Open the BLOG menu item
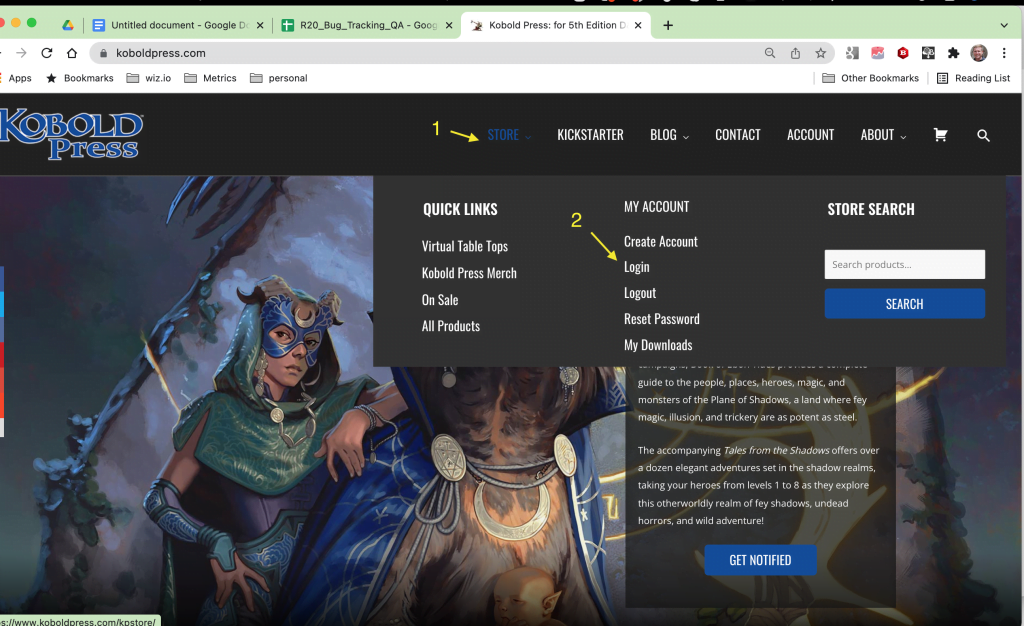1024x626 pixels. [663, 135]
